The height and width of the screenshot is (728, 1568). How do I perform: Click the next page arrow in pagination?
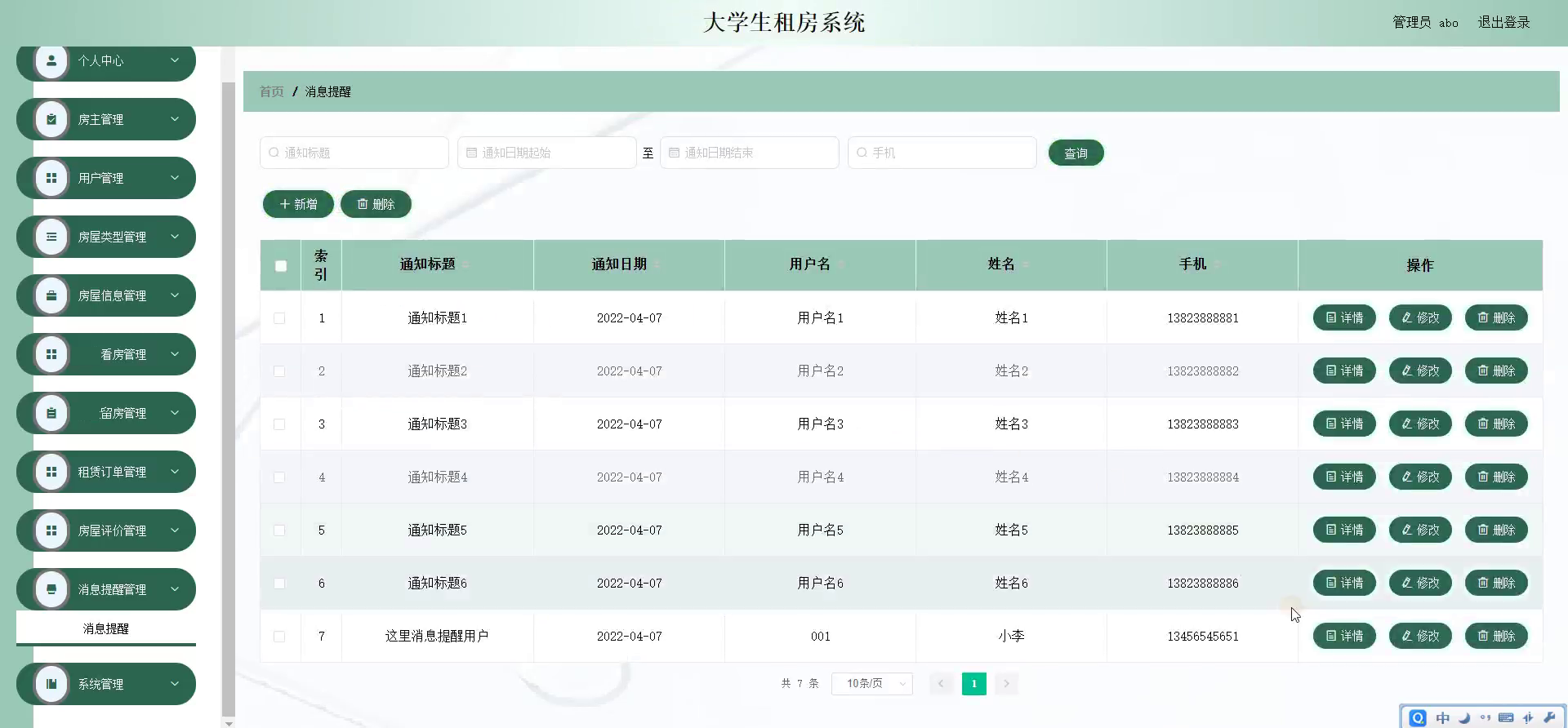[x=1006, y=684]
